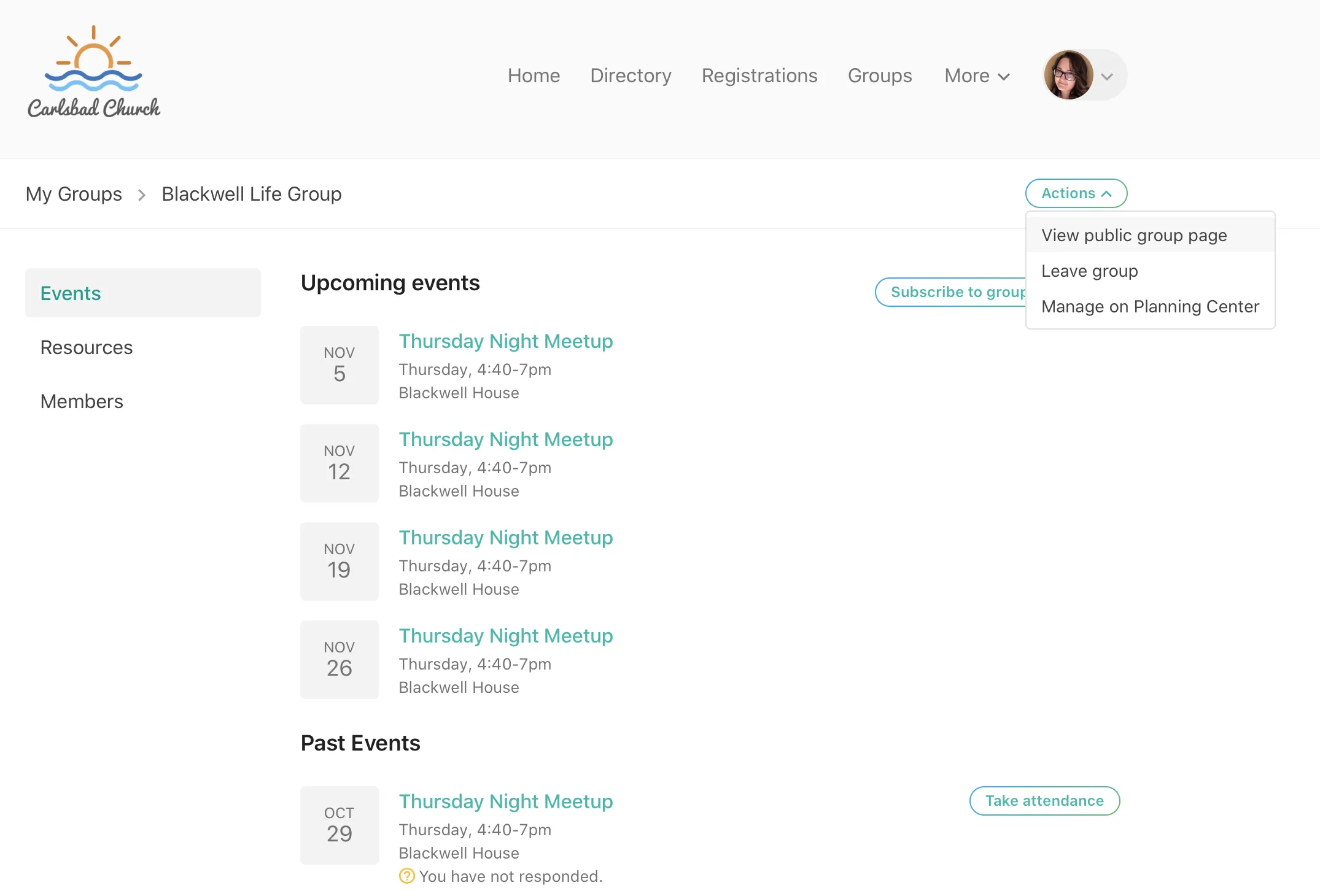Screen dimensions: 1320x896
Task: Select the Events sidebar tab
Action: pyautogui.click(x=71, y=293)
